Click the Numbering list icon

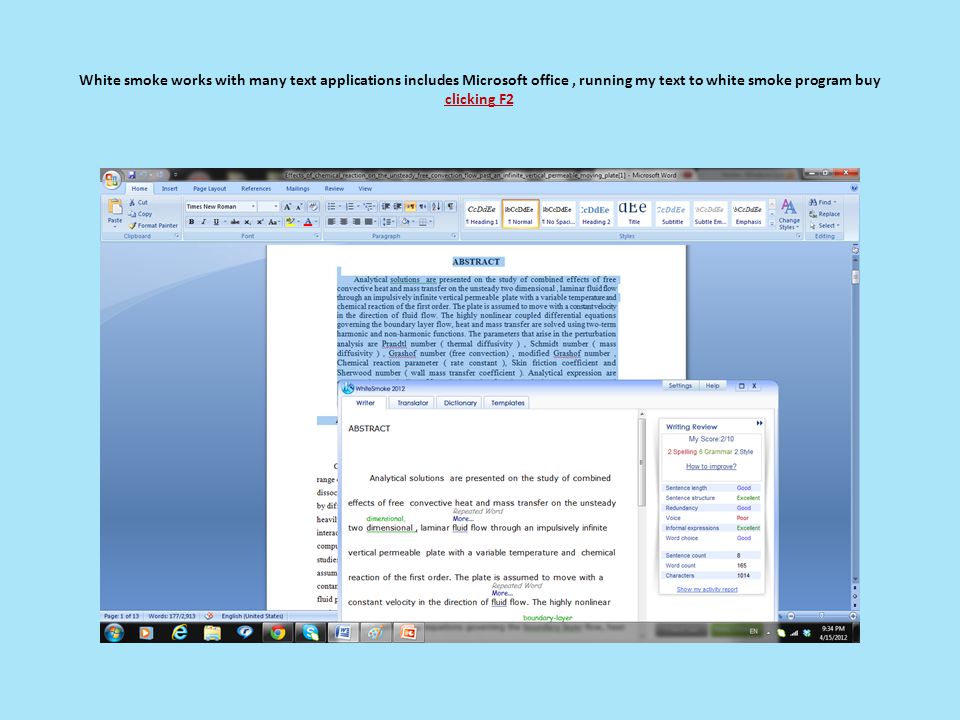pyautogui.click(x=350, y=207)
